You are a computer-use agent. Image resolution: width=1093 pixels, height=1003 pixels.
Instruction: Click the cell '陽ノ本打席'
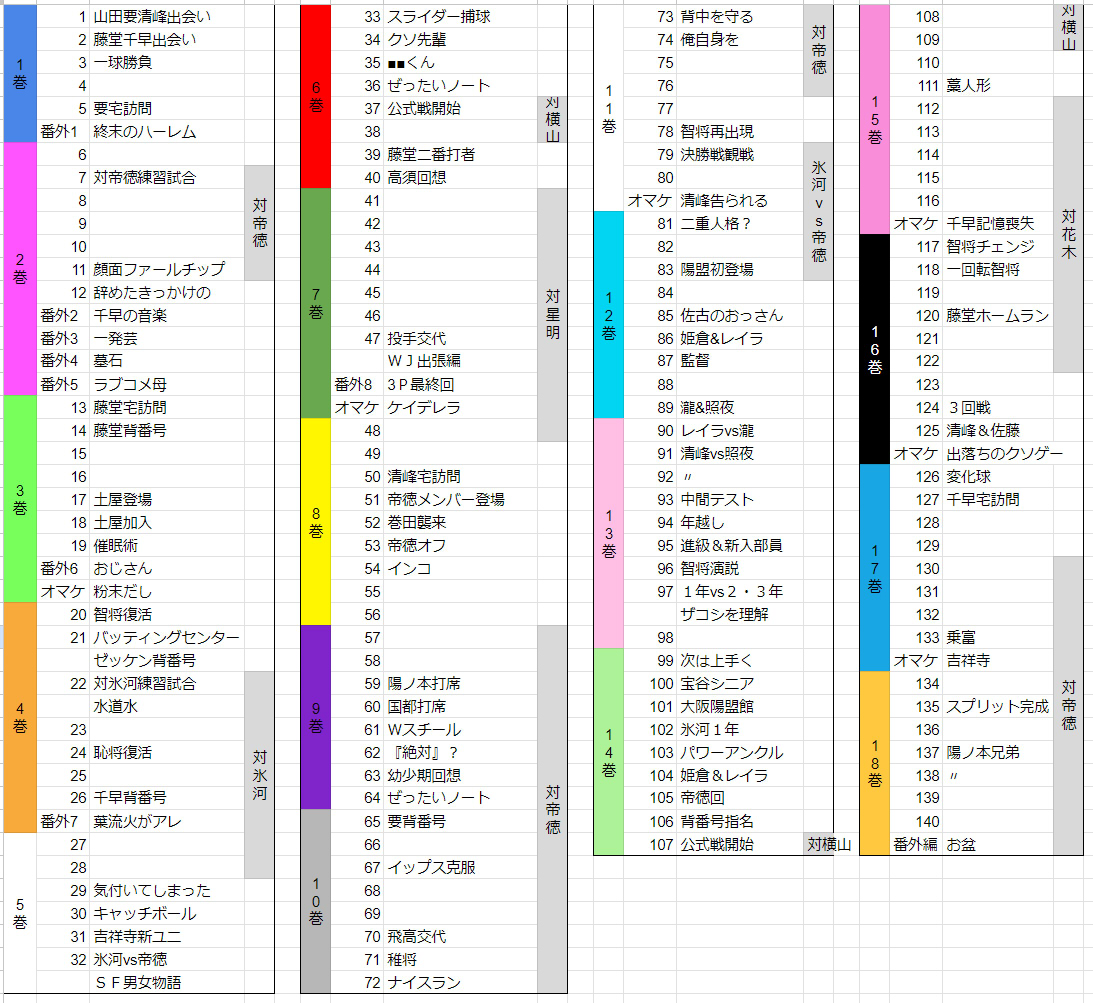click(460, 684)
